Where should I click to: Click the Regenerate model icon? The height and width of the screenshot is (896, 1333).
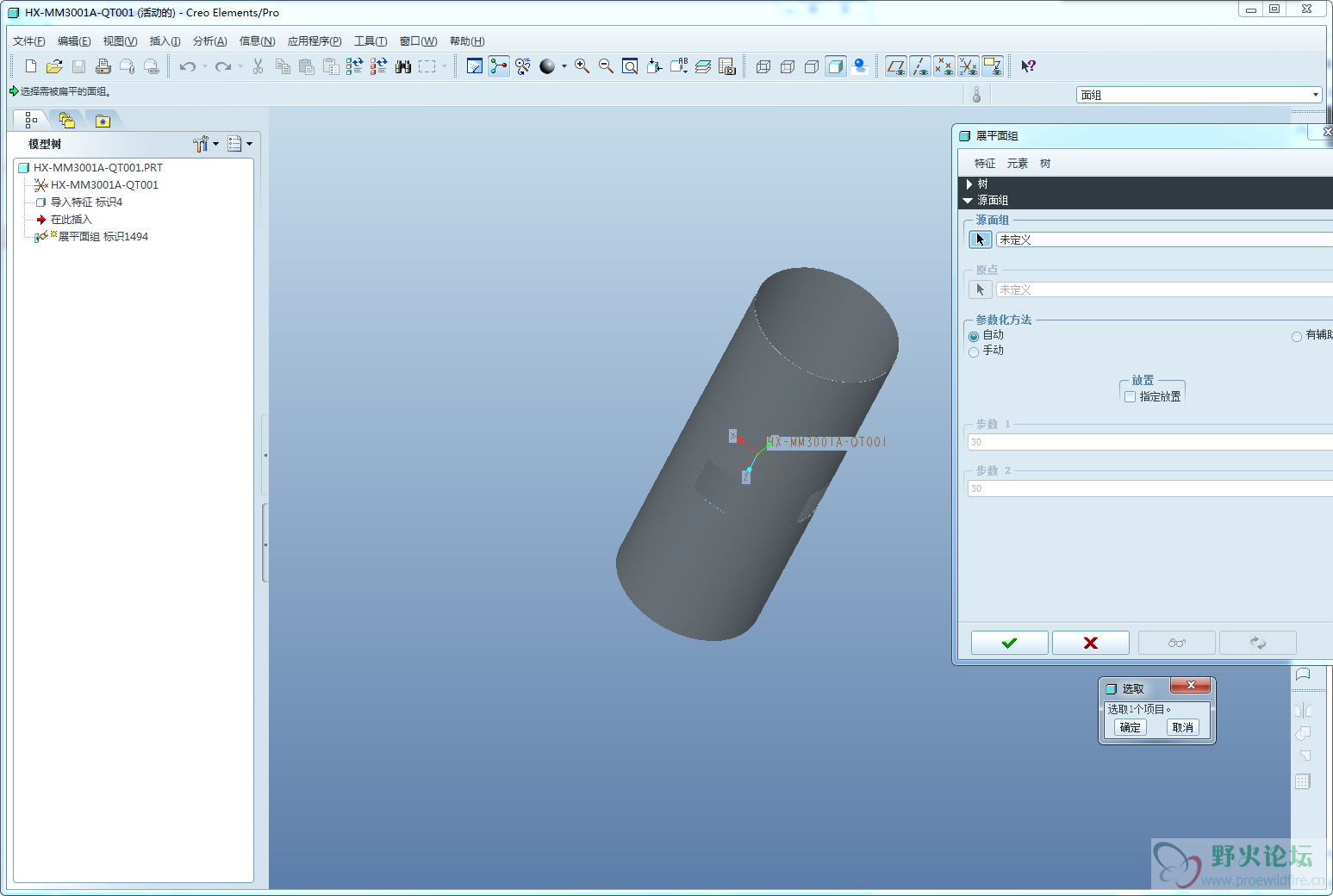[354, 66]
